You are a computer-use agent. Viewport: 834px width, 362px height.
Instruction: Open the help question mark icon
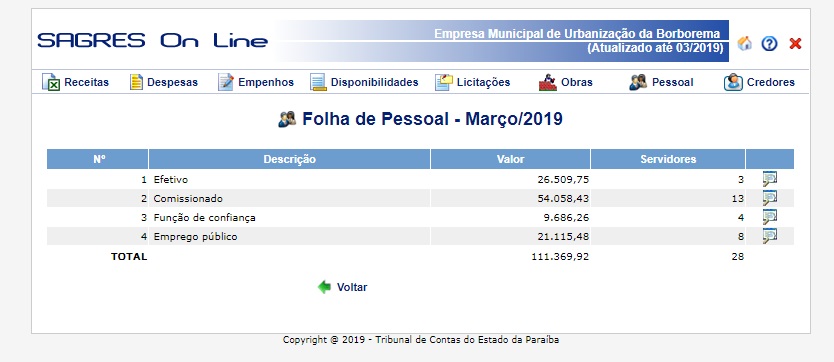(x=769, y=44)
